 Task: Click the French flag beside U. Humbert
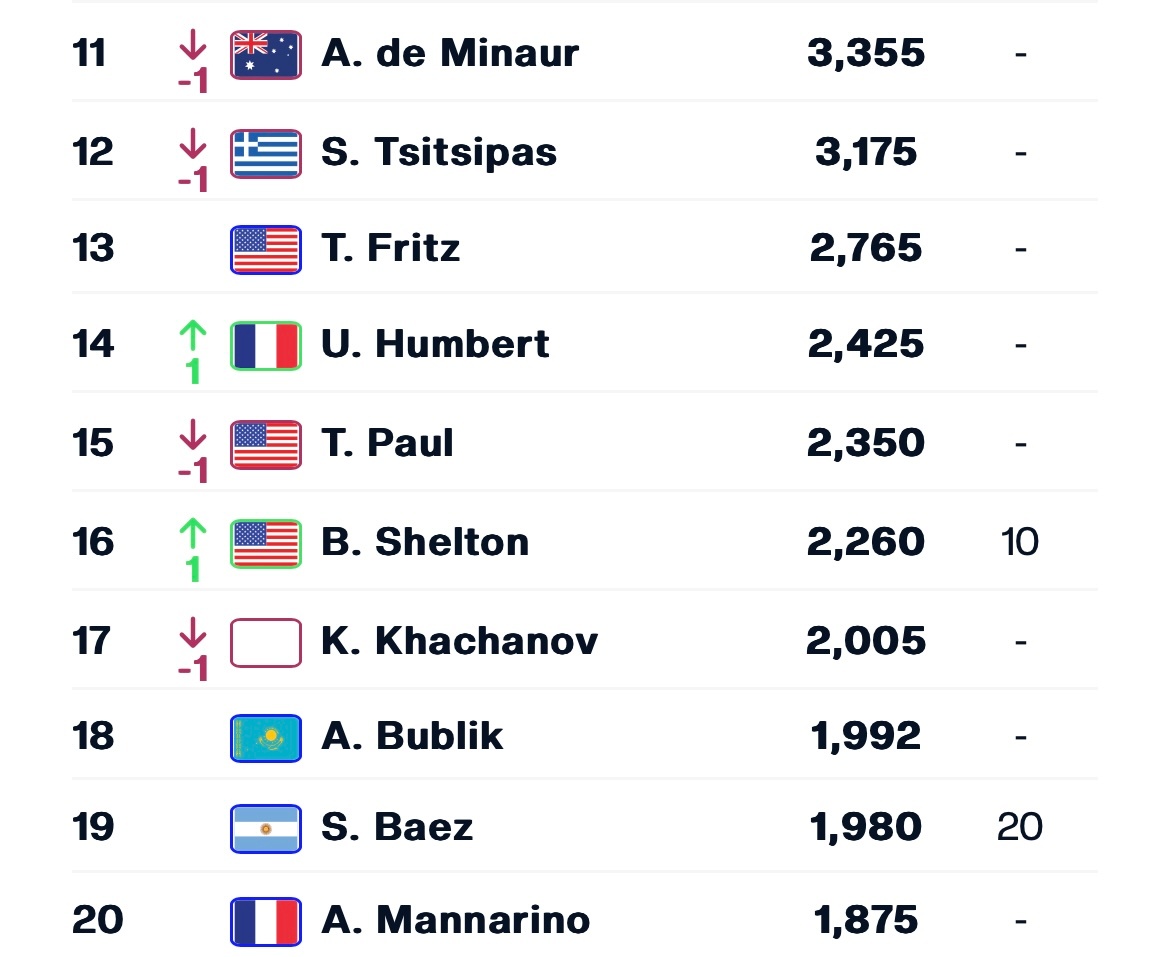point(266,345)
